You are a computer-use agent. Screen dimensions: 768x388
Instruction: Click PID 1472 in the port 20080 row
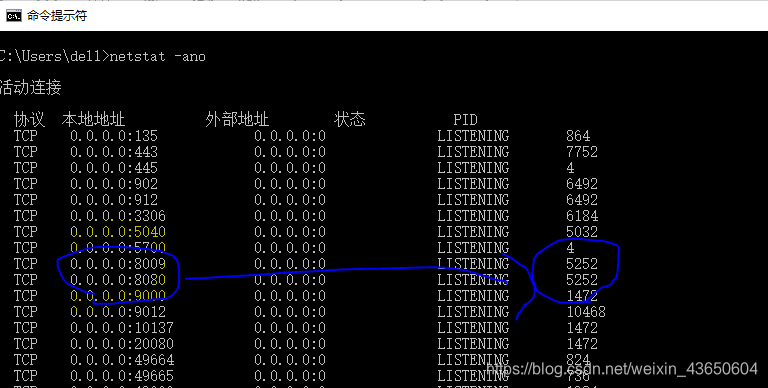click(582, 344)
